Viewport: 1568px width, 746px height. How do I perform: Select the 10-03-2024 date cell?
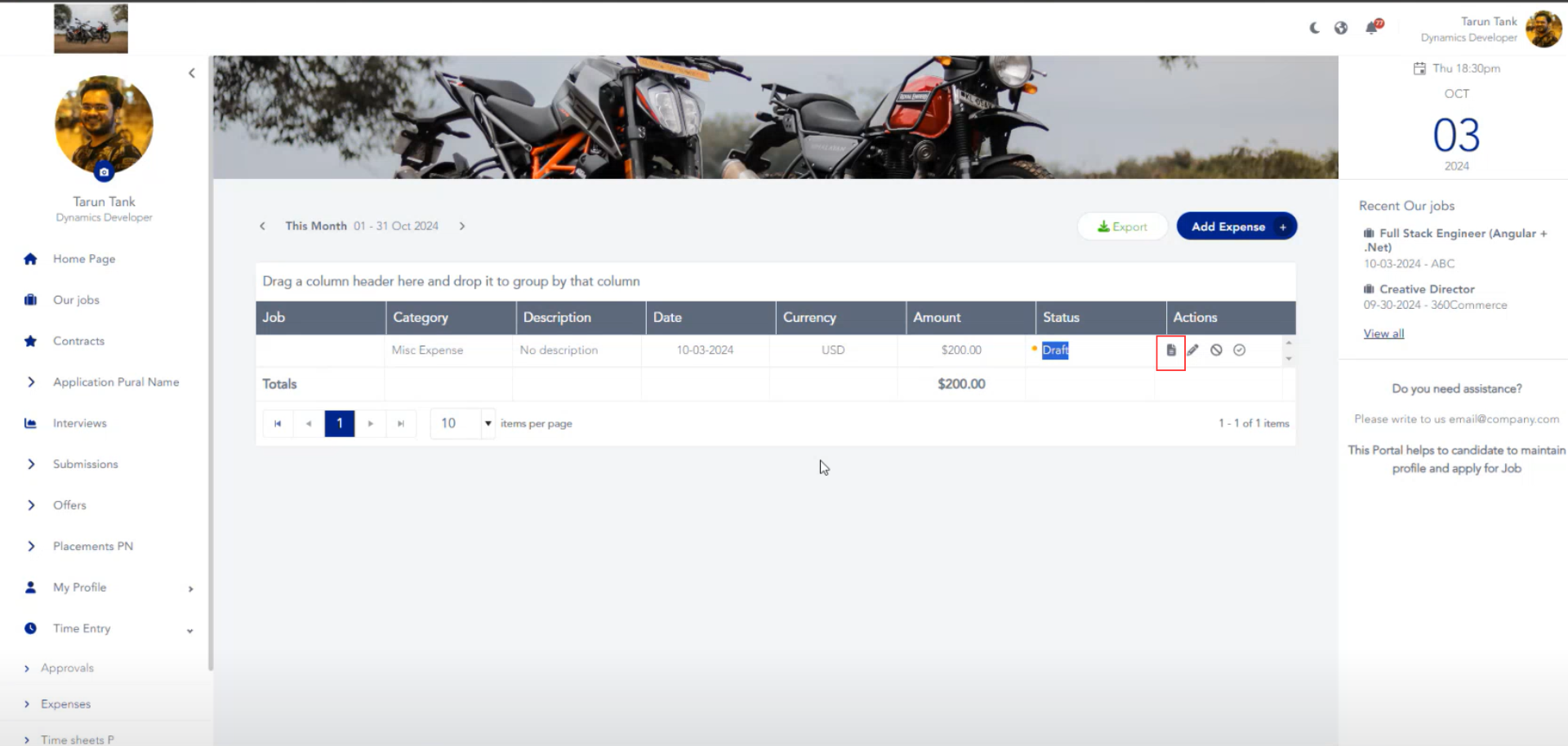[705, 350]
